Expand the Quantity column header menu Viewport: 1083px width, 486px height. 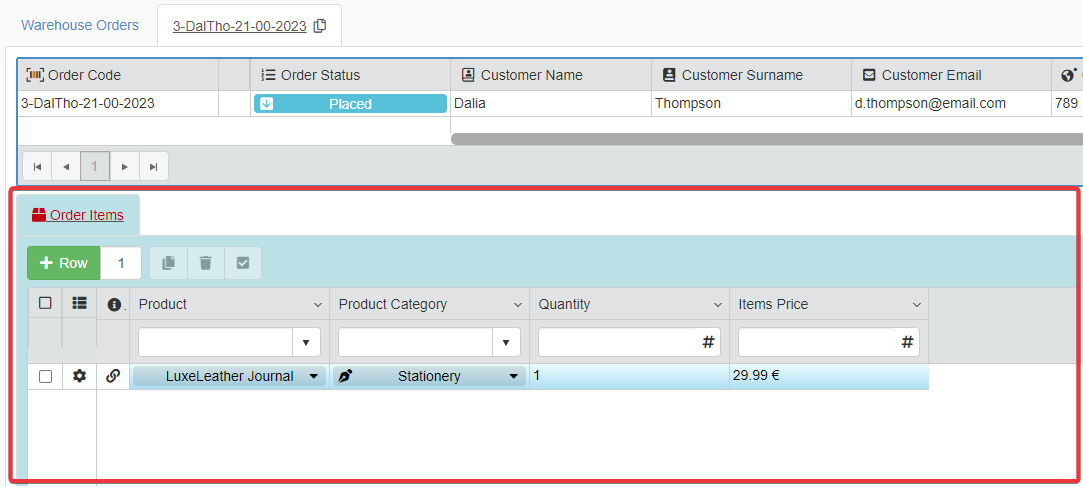pyautogui.click(x=718, y=304)
